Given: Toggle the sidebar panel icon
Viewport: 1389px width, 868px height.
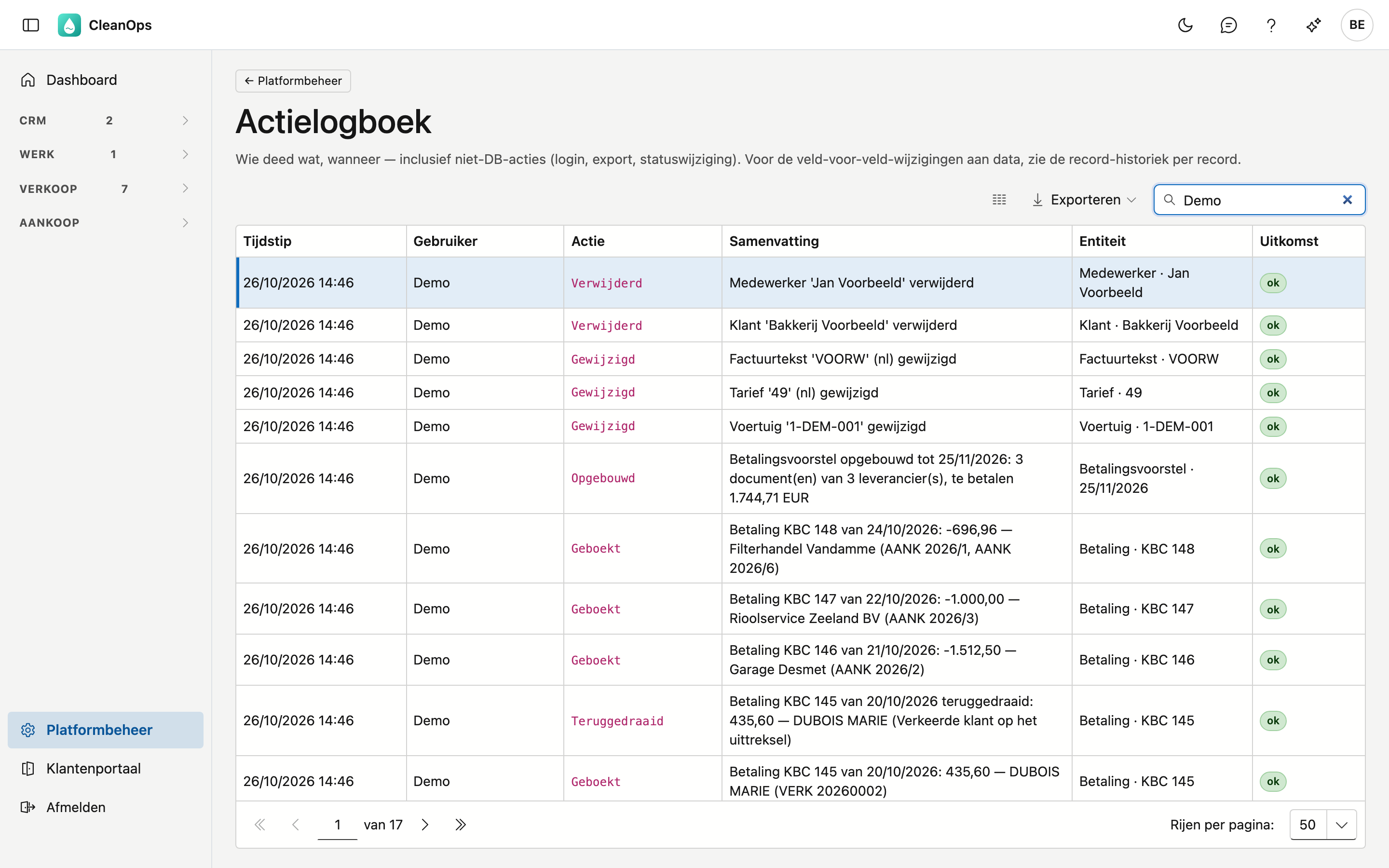Looking at the screenshot, I should click(31, 25).
